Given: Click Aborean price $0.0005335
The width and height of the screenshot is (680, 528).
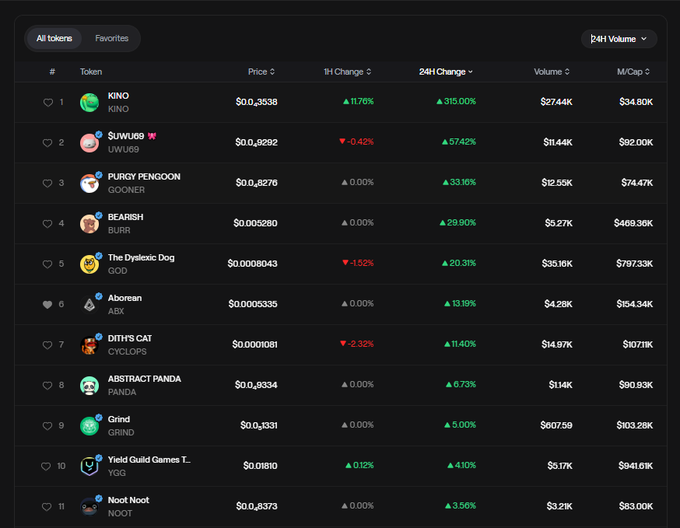Looking at the screenshot, I should point(253,304).
